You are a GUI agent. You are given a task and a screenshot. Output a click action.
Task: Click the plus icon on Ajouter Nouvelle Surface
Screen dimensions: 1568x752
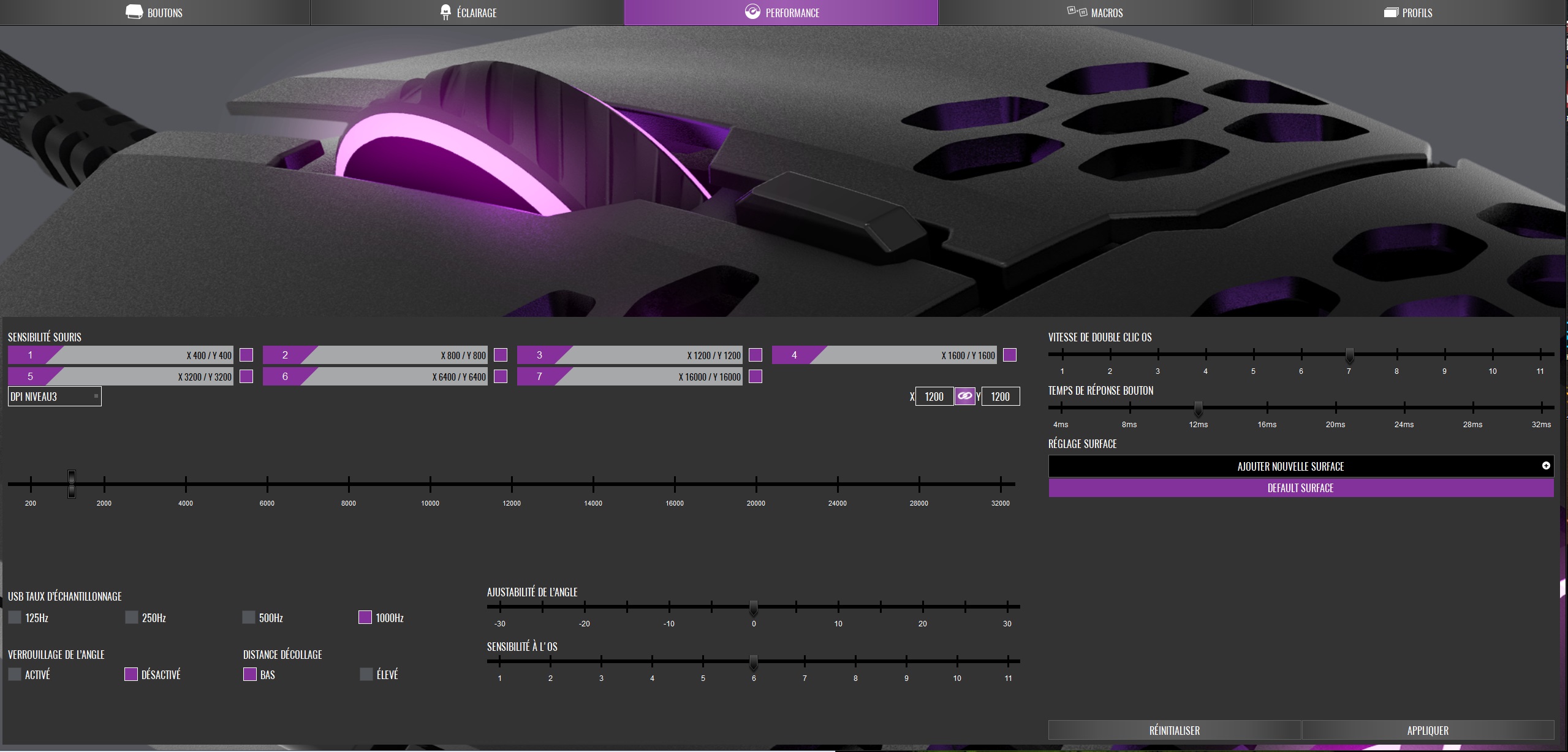pos(1546,466)
